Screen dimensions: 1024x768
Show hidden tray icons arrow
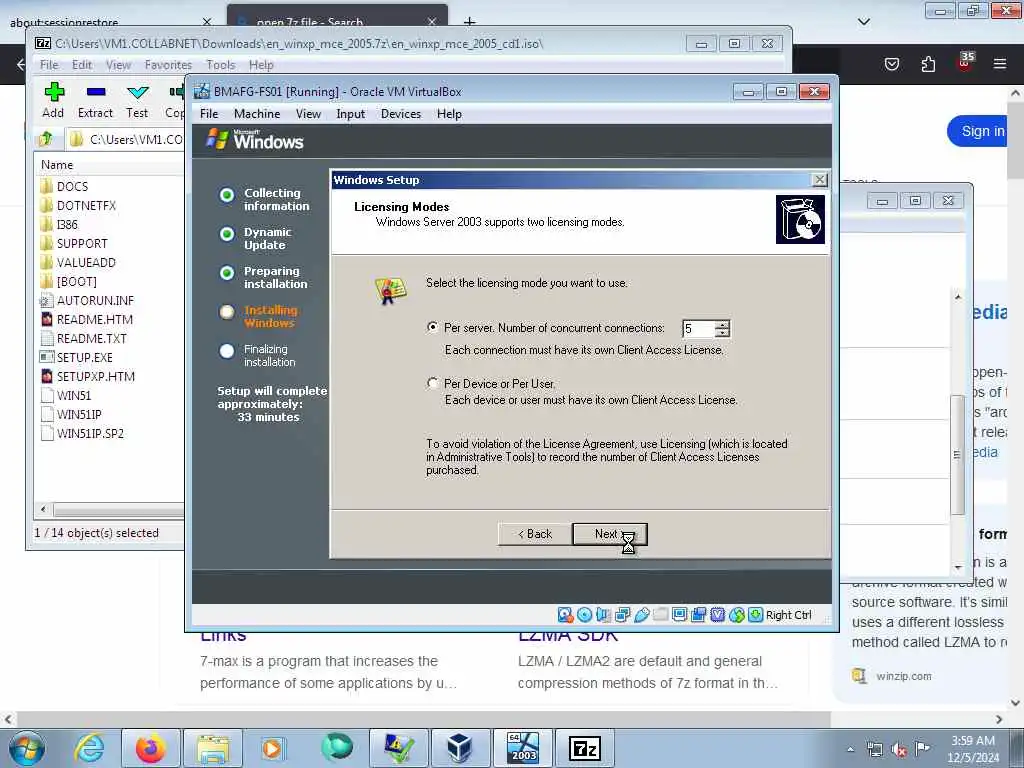click(x=850, y=750)
